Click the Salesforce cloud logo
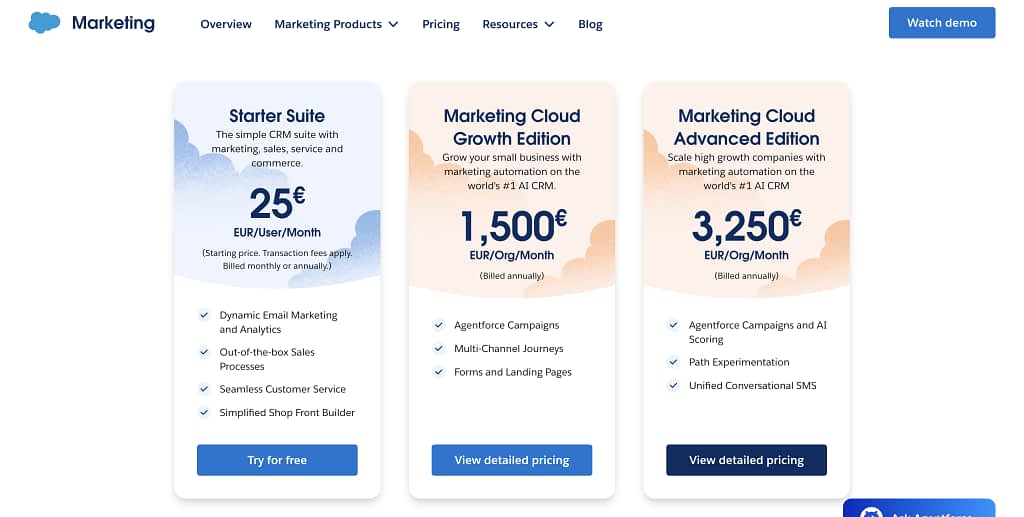 pyautogui.click(x=44, y=23)
